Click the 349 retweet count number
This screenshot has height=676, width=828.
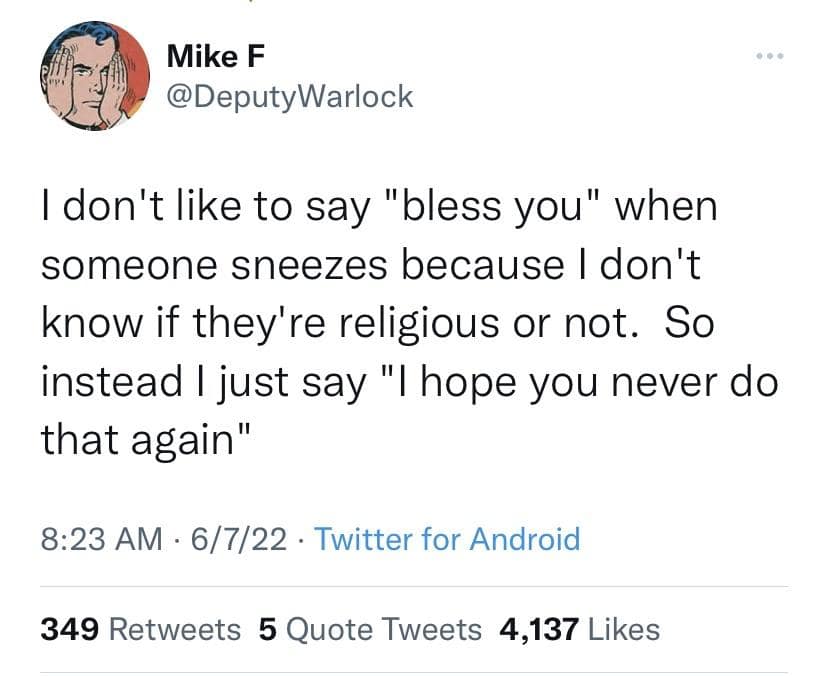click(69, 629)
